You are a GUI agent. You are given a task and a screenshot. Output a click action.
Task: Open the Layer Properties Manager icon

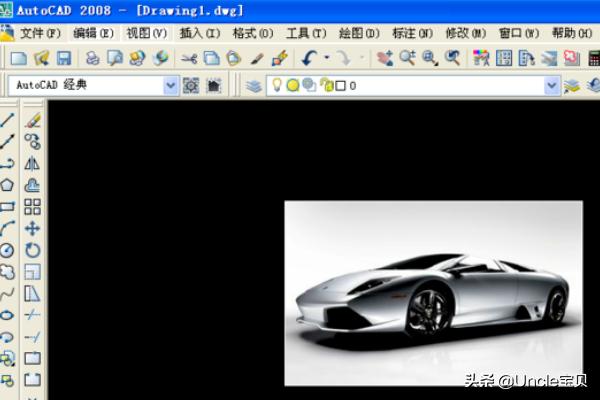[253, 86]
